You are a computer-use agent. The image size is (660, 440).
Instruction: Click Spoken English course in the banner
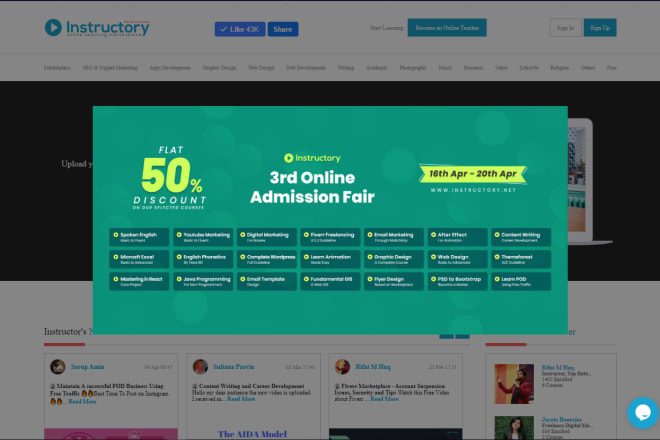tap(139, 237)
